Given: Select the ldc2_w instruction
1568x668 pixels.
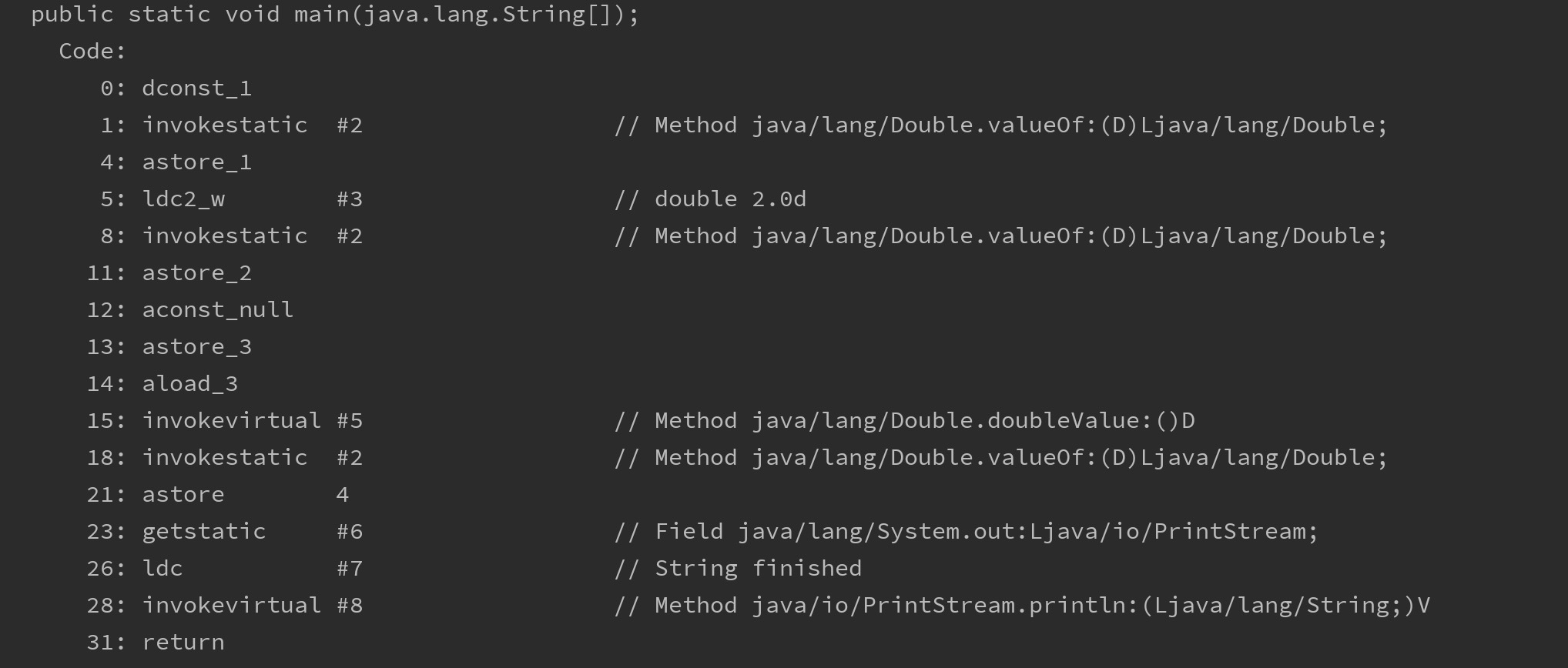Looking at the screenshot, I should [x=183, y=199].
